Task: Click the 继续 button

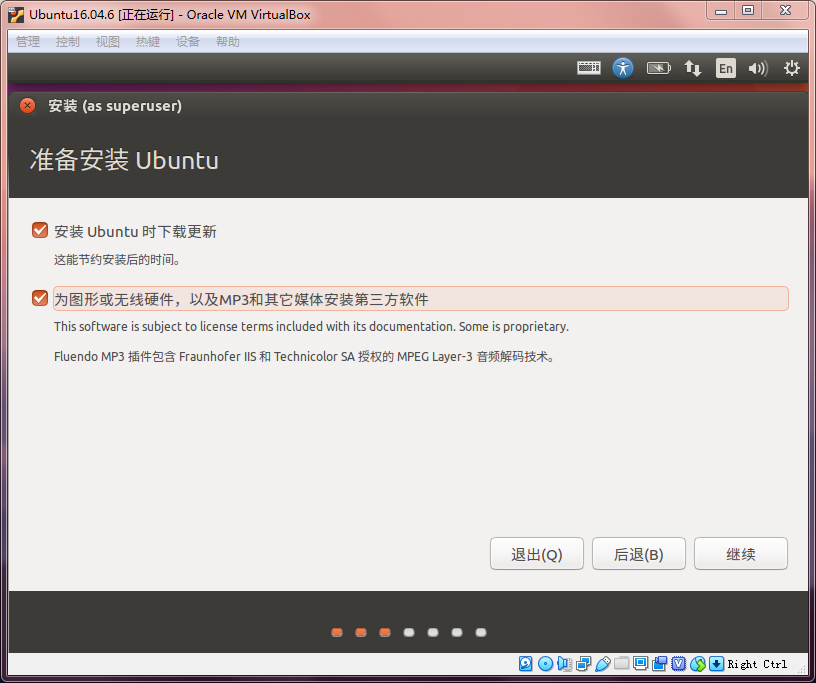Action: click(x=741, y=554)
